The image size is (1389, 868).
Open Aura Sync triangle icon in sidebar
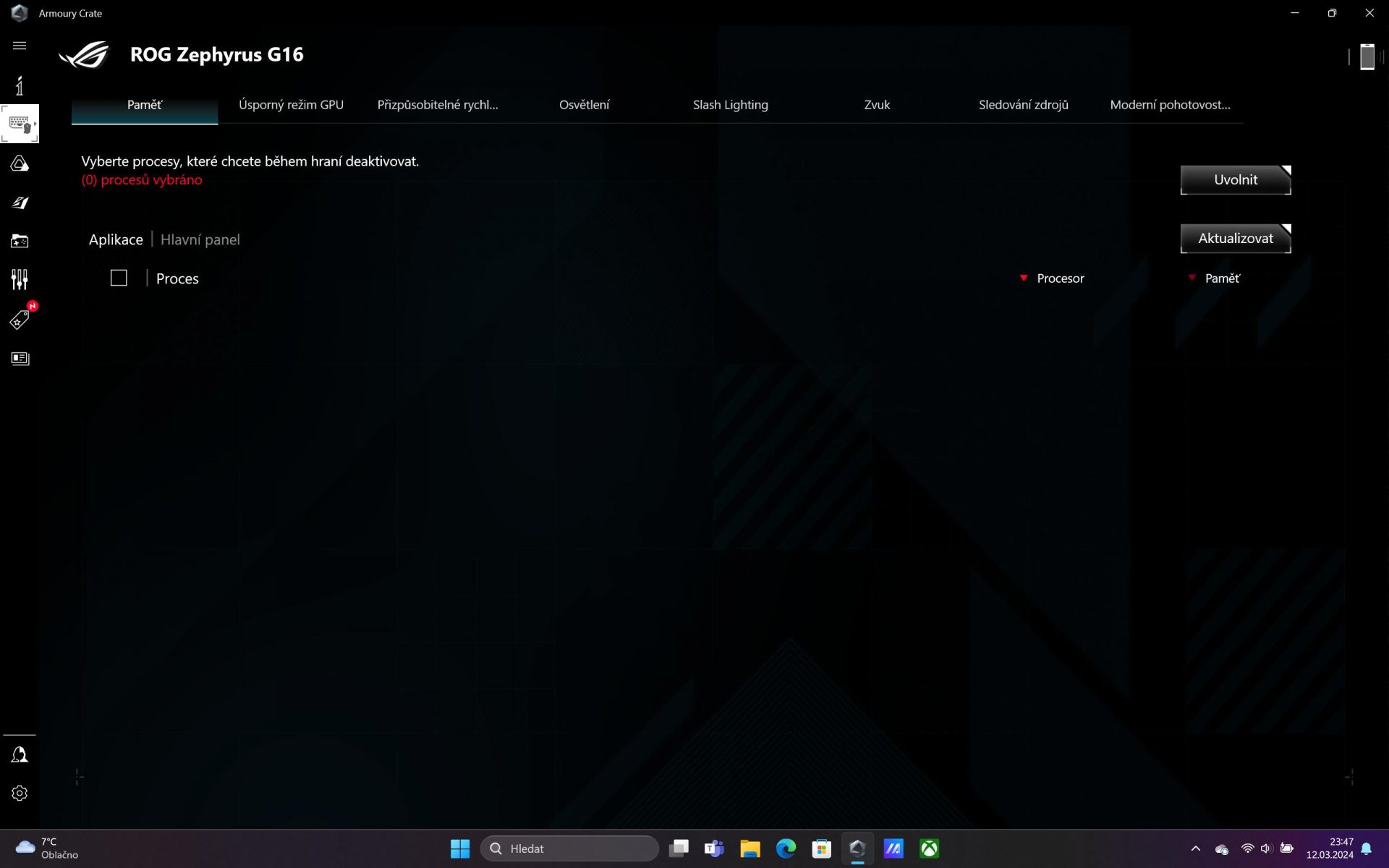click(20, 164)
